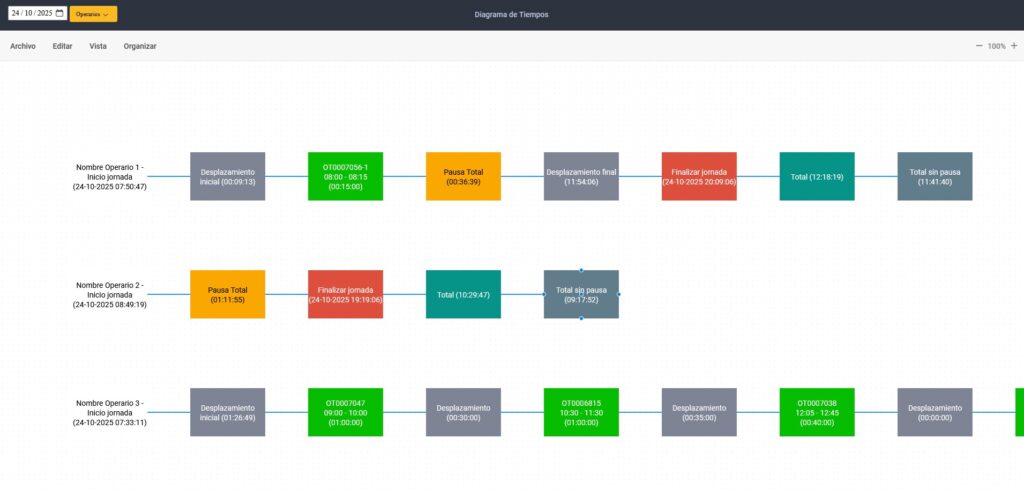Viewport: 1024px width, 490px height.
Task: Select Operario 1's orange Pausa Total block
Action: pos(463,176)
